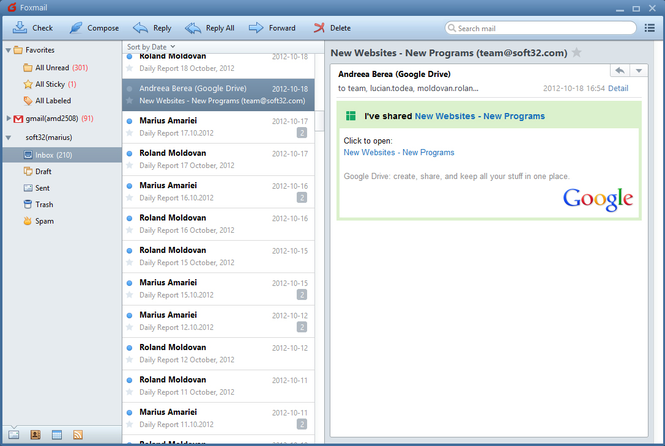Click quick reply arrow in message header
This screenshot has width=665, height=446.
tap(620, 70)
